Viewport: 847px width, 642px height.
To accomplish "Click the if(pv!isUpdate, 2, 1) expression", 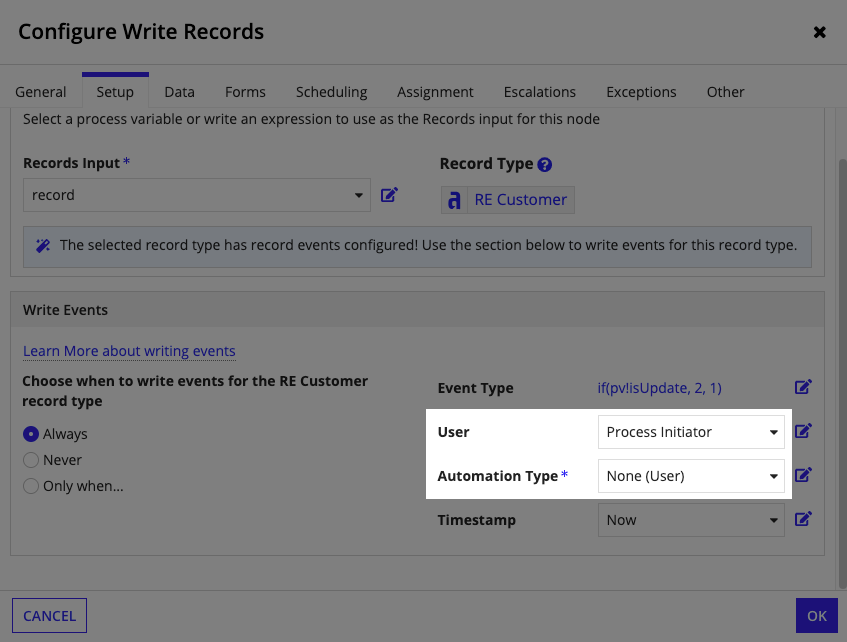I will click(x=659, y=388).
